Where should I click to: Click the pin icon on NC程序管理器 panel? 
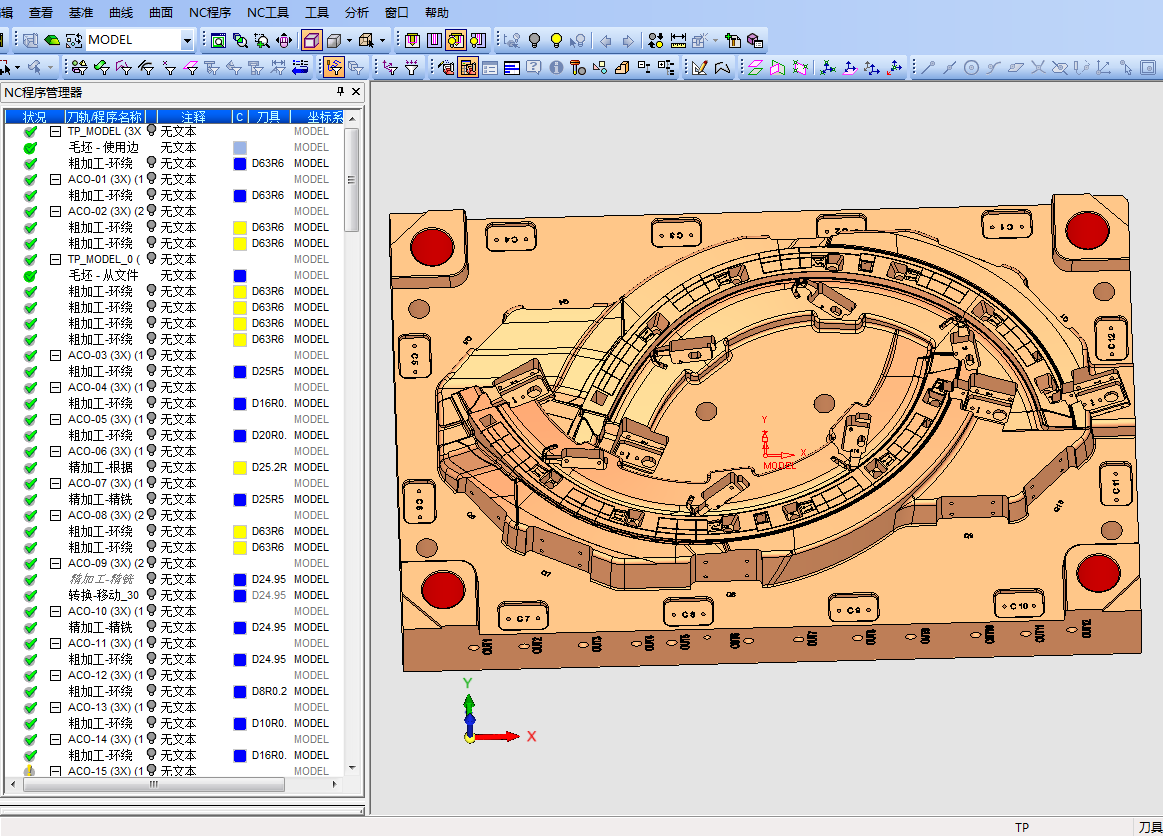(x=339, y=92)
